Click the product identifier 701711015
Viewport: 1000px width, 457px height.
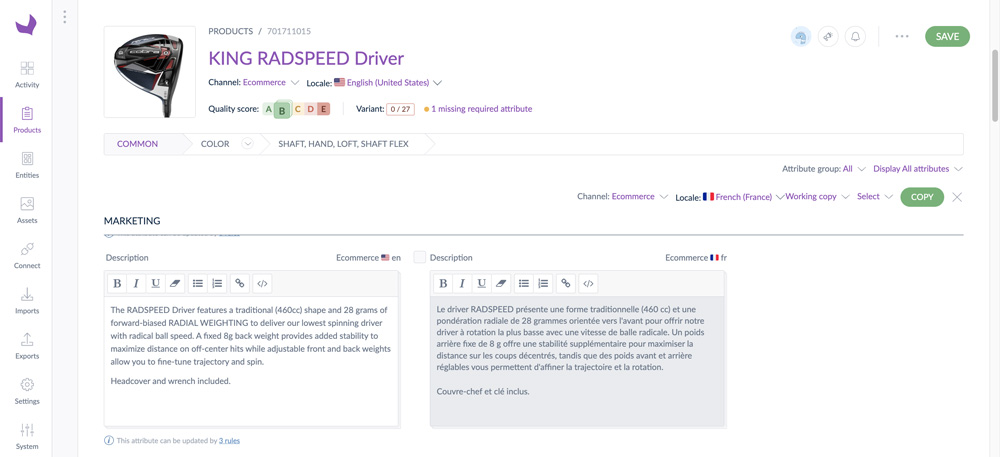289,31
